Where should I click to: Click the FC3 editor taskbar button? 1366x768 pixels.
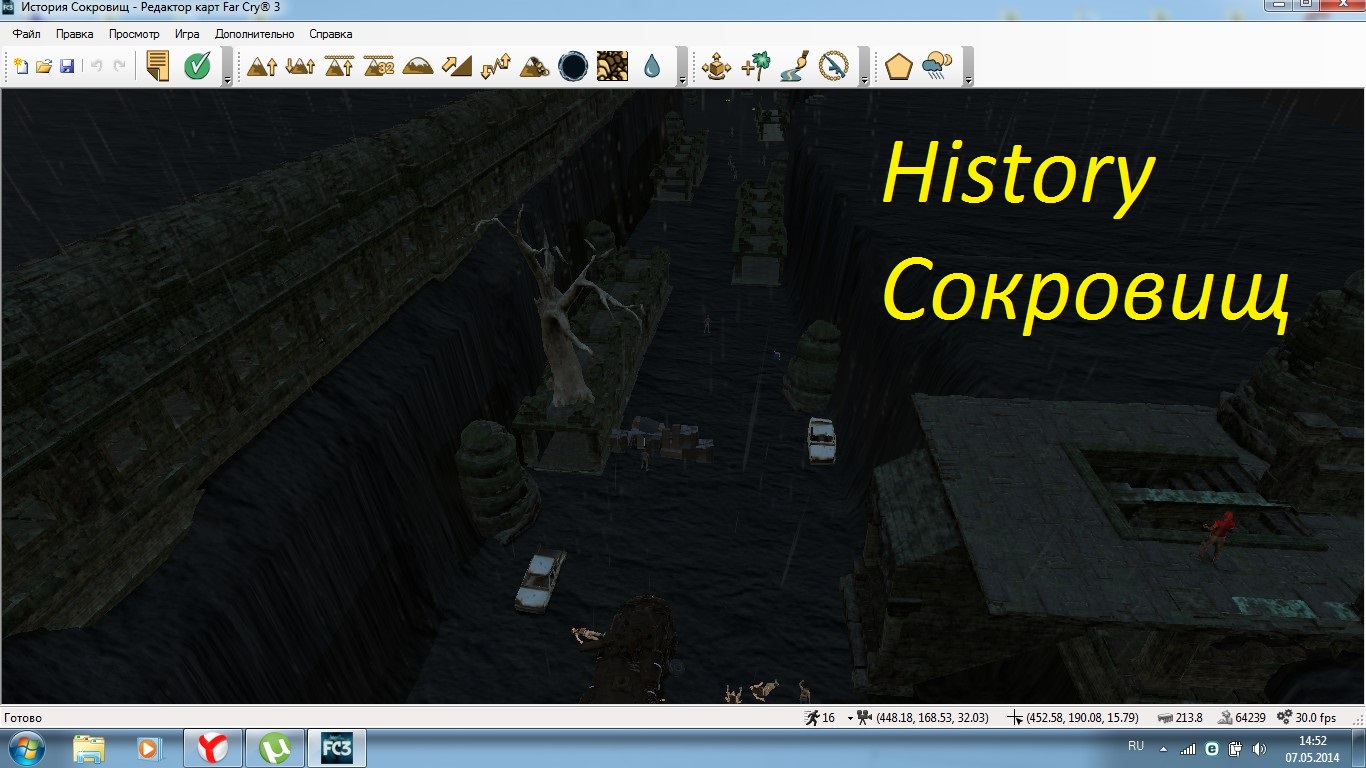[x=336, y=748]
